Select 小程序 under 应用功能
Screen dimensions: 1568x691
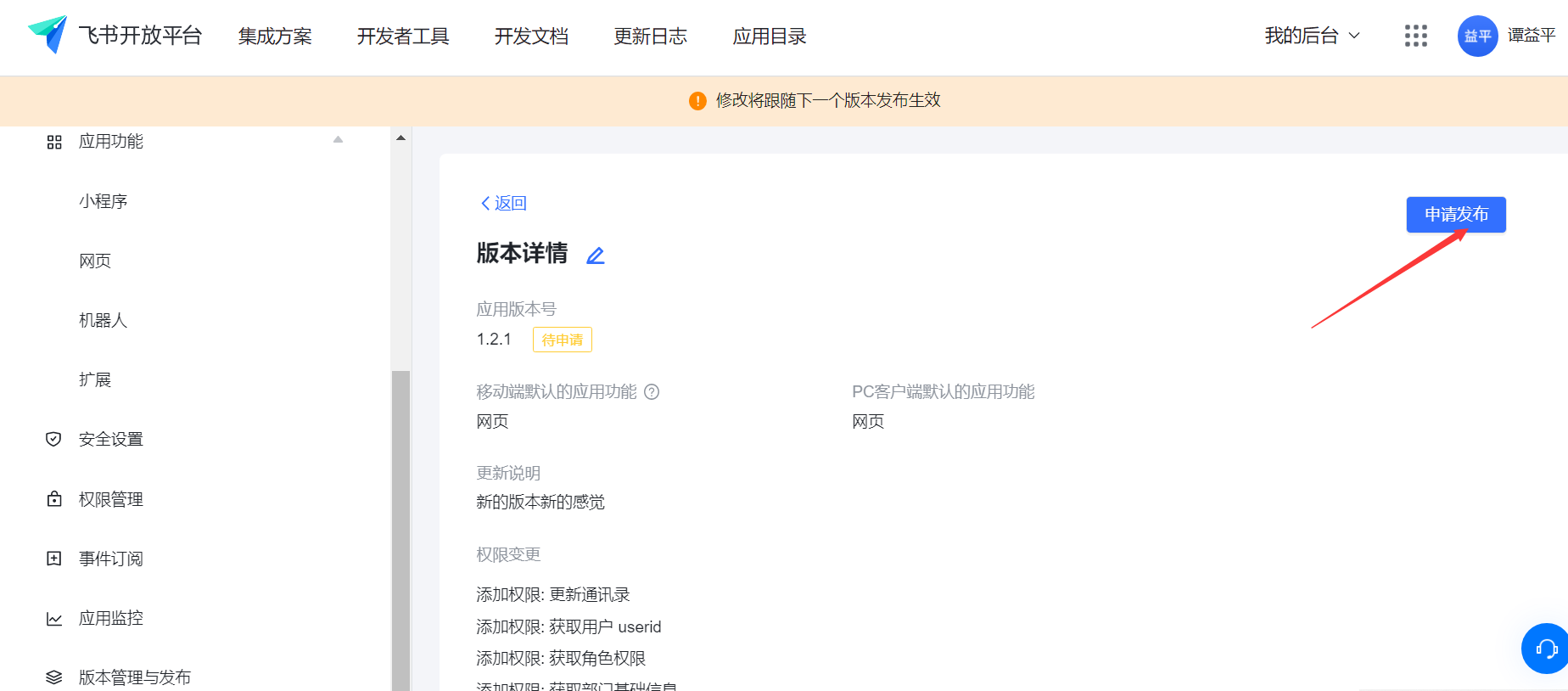(x=103, y=201)
